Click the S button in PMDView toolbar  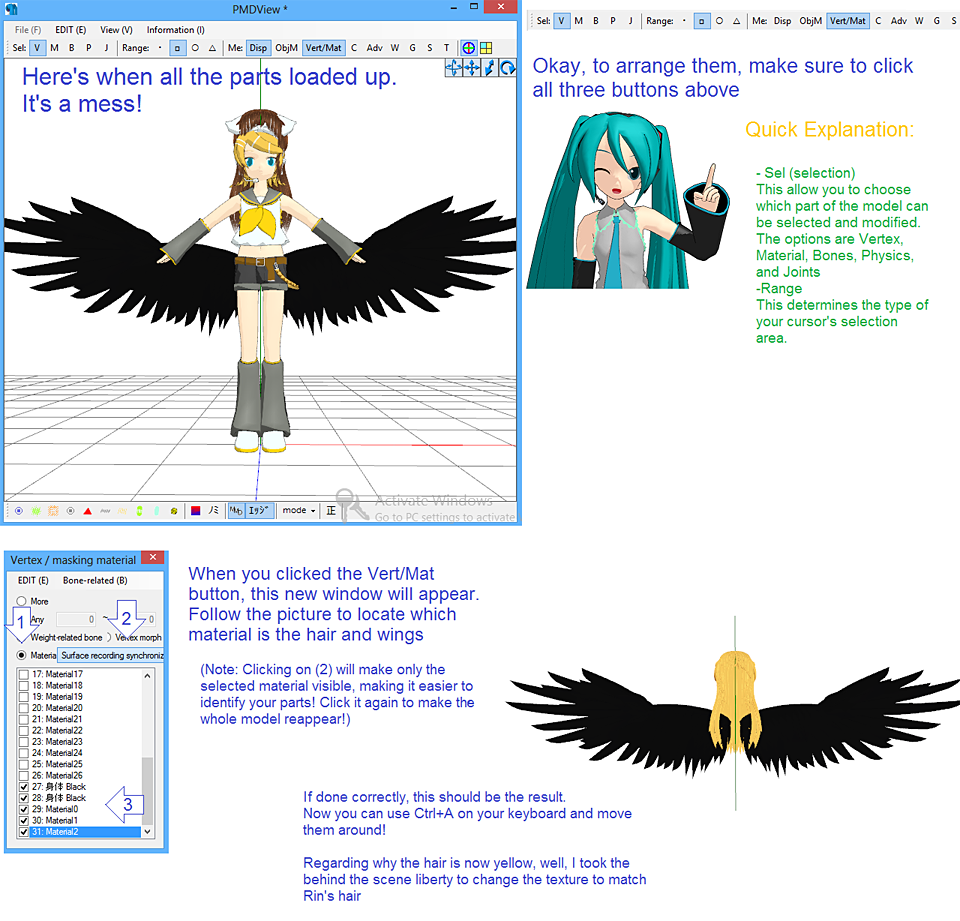click(429, 48)
